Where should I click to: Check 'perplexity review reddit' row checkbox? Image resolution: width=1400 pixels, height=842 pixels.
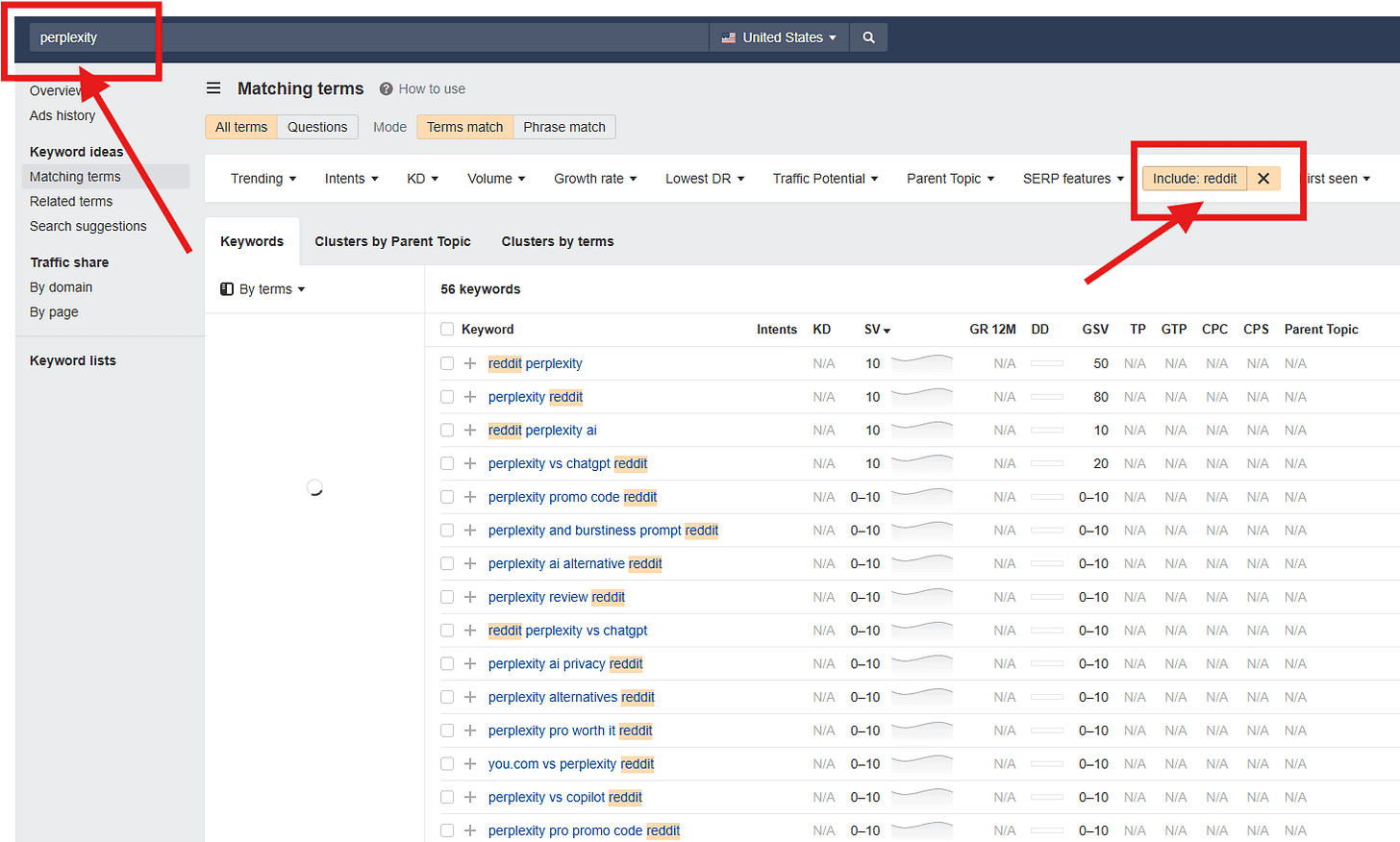coord(447,597)
